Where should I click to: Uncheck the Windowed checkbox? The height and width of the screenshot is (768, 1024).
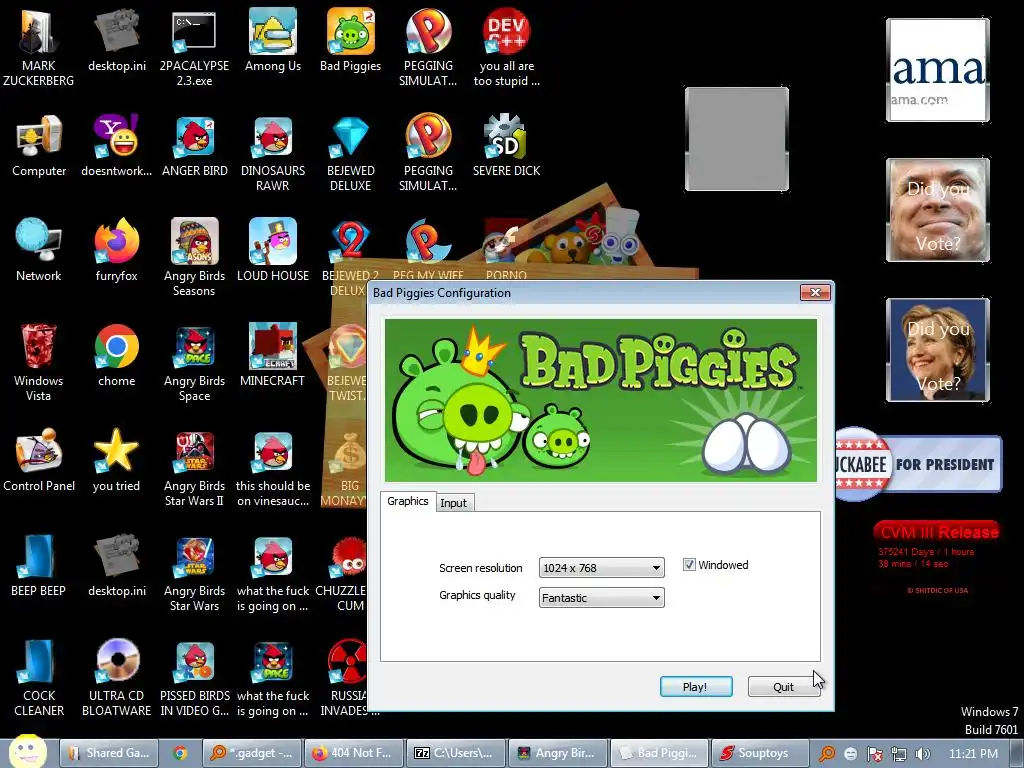pyautogui.click(x=689, y=564)
